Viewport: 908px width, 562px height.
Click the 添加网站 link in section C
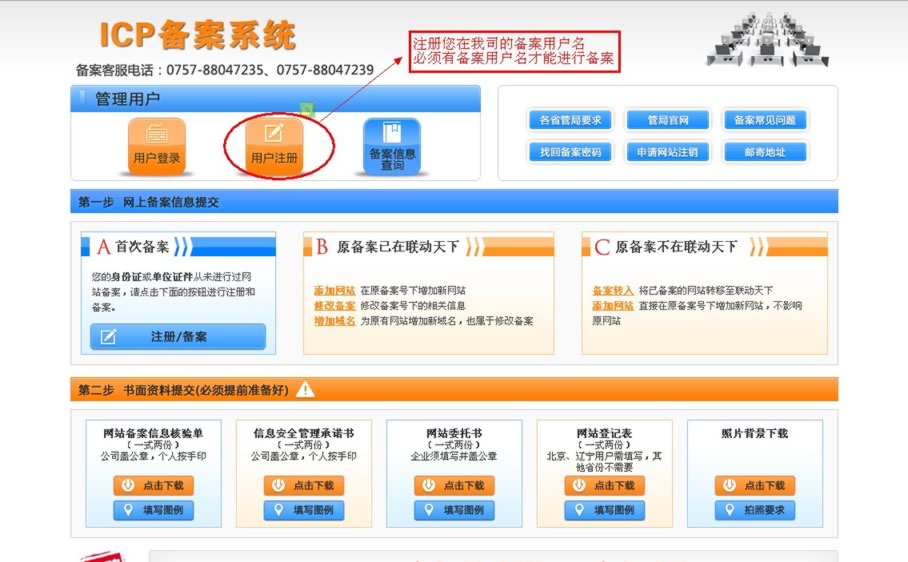[612, 305]
